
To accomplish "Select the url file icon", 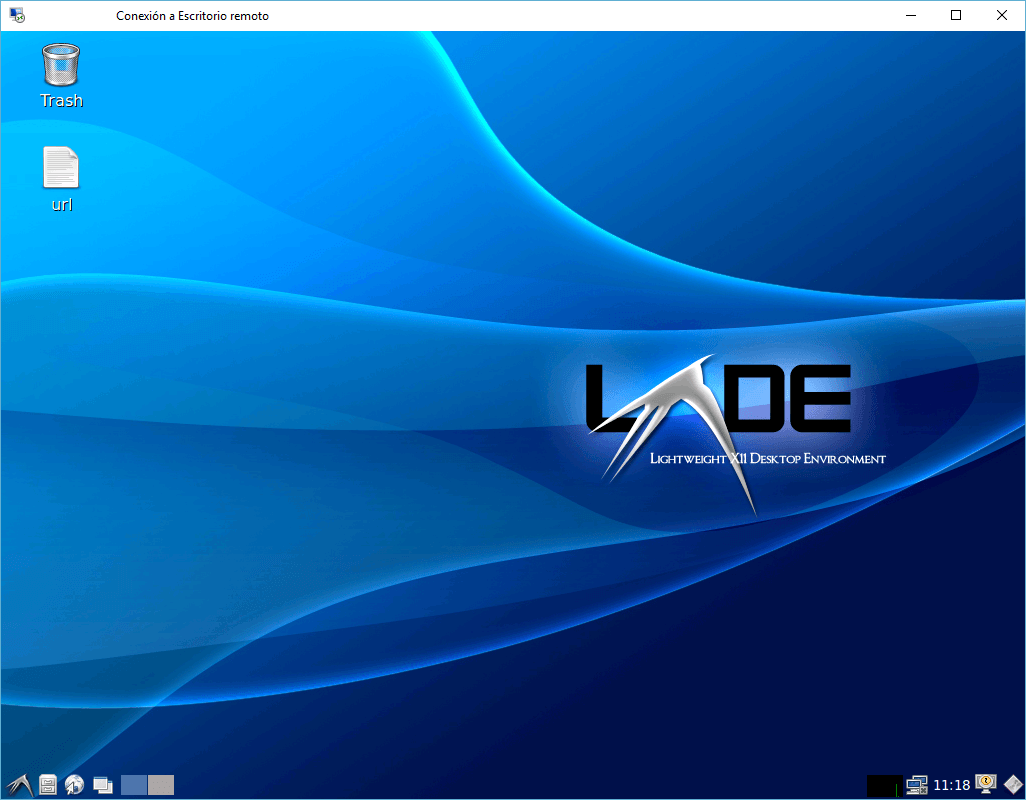I will tap(61, 167).
